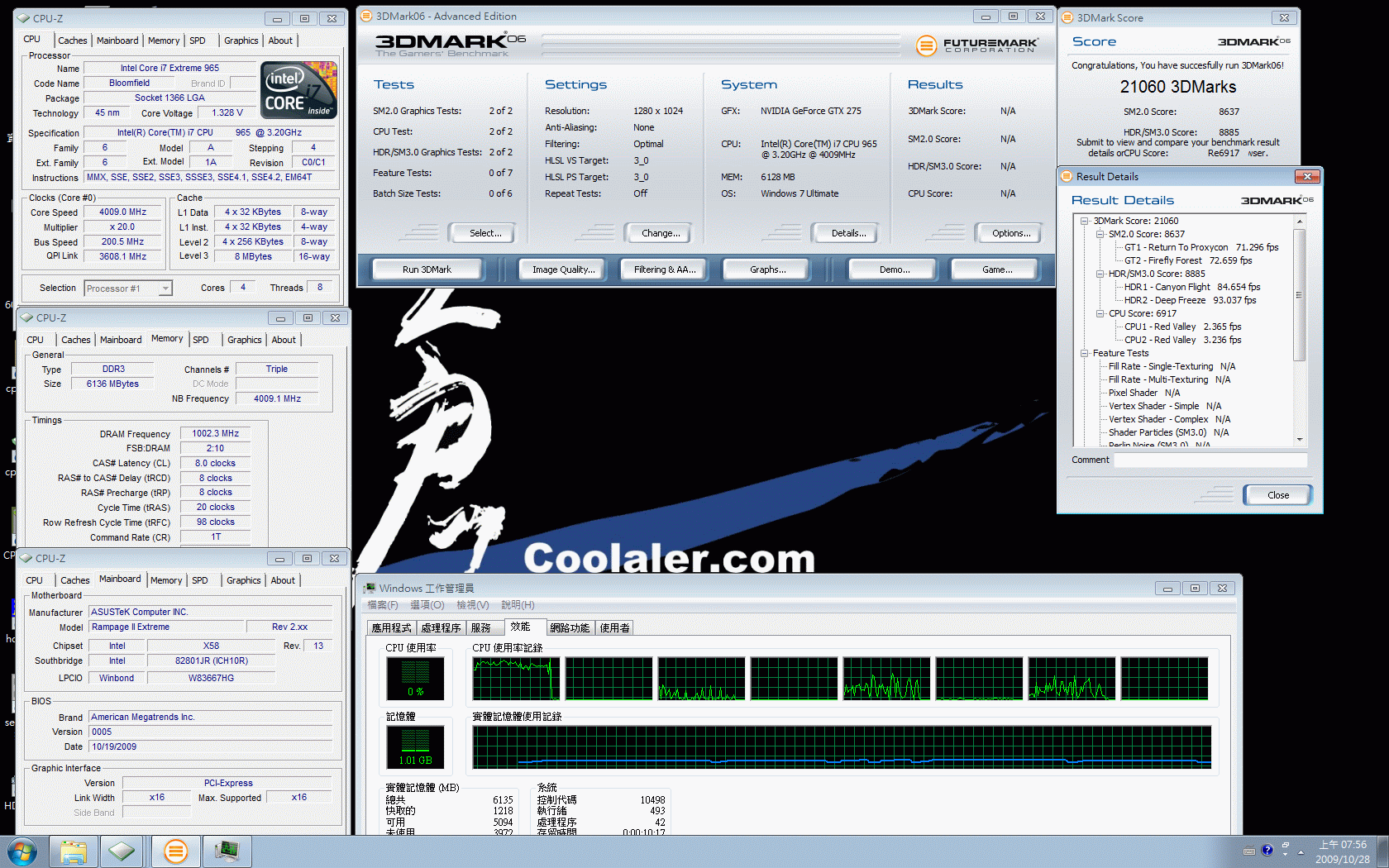This screenshot has height=868, width=1389.
Task: Close the 3DMark Score window
Action: point(1284,17)
